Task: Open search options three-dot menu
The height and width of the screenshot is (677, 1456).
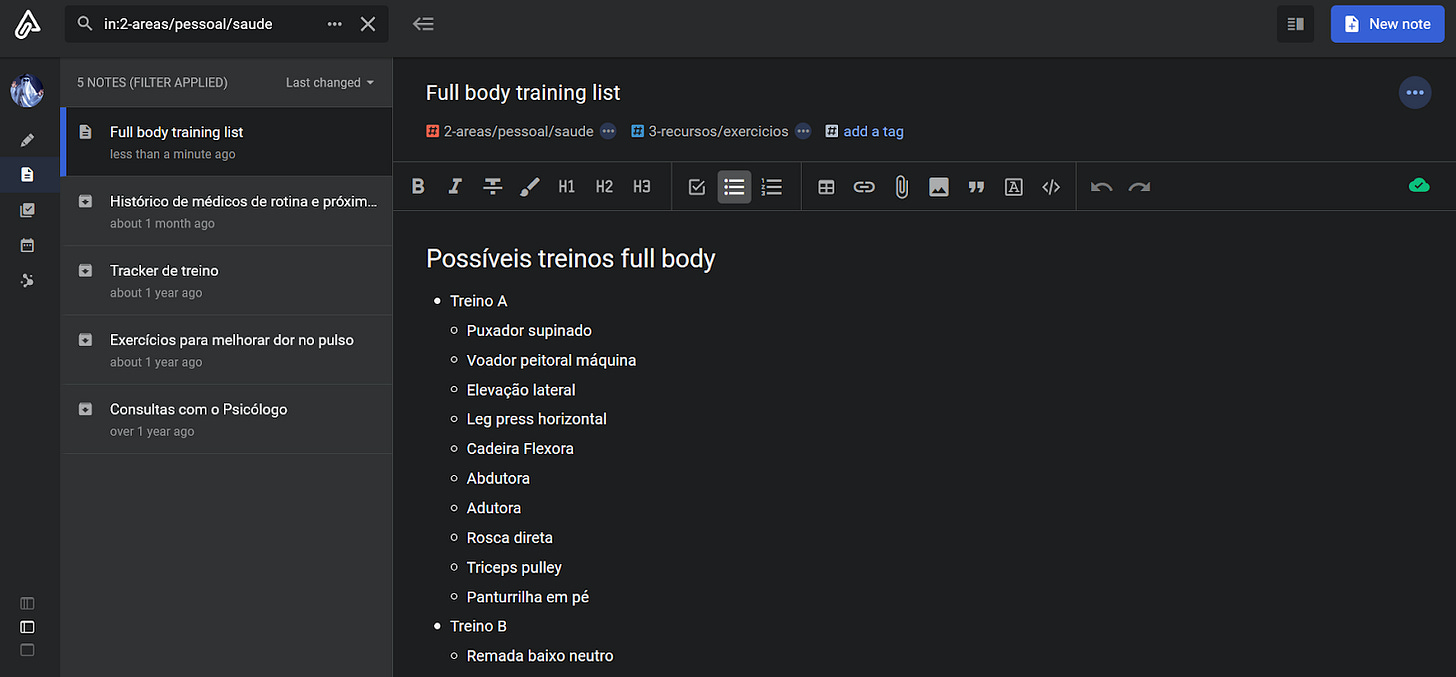Action: (335, 24)
